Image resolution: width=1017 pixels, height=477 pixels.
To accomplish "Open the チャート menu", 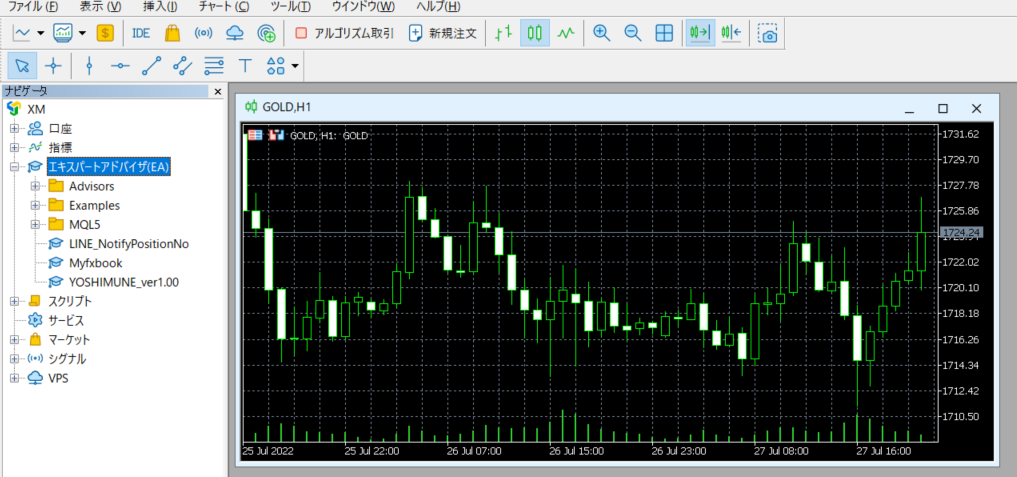I will click(223, 6).
